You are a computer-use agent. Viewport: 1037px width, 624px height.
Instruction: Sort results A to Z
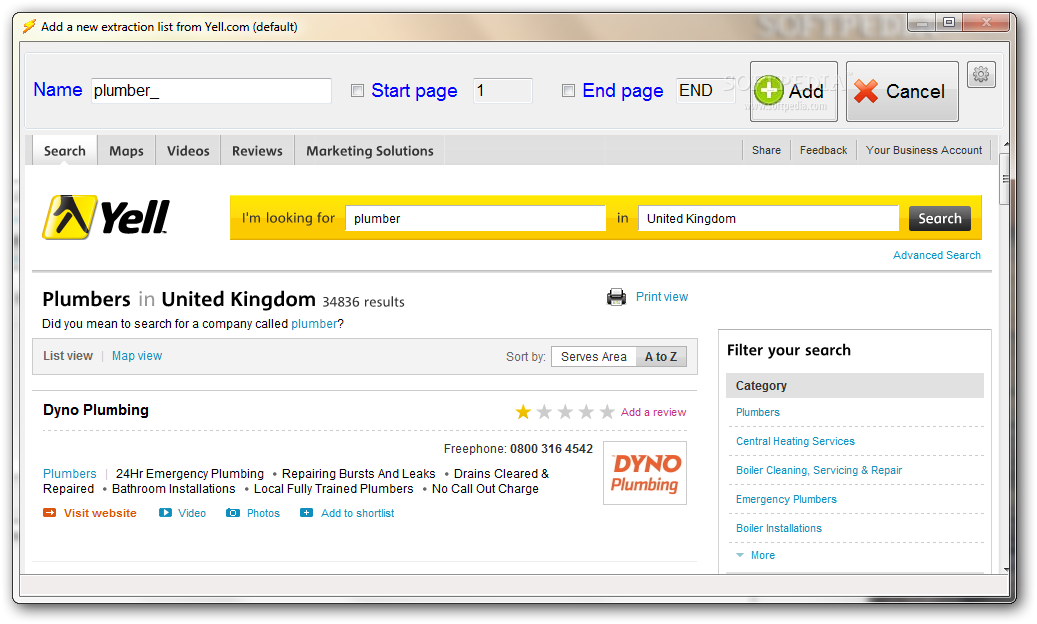[x=661, y=356]
